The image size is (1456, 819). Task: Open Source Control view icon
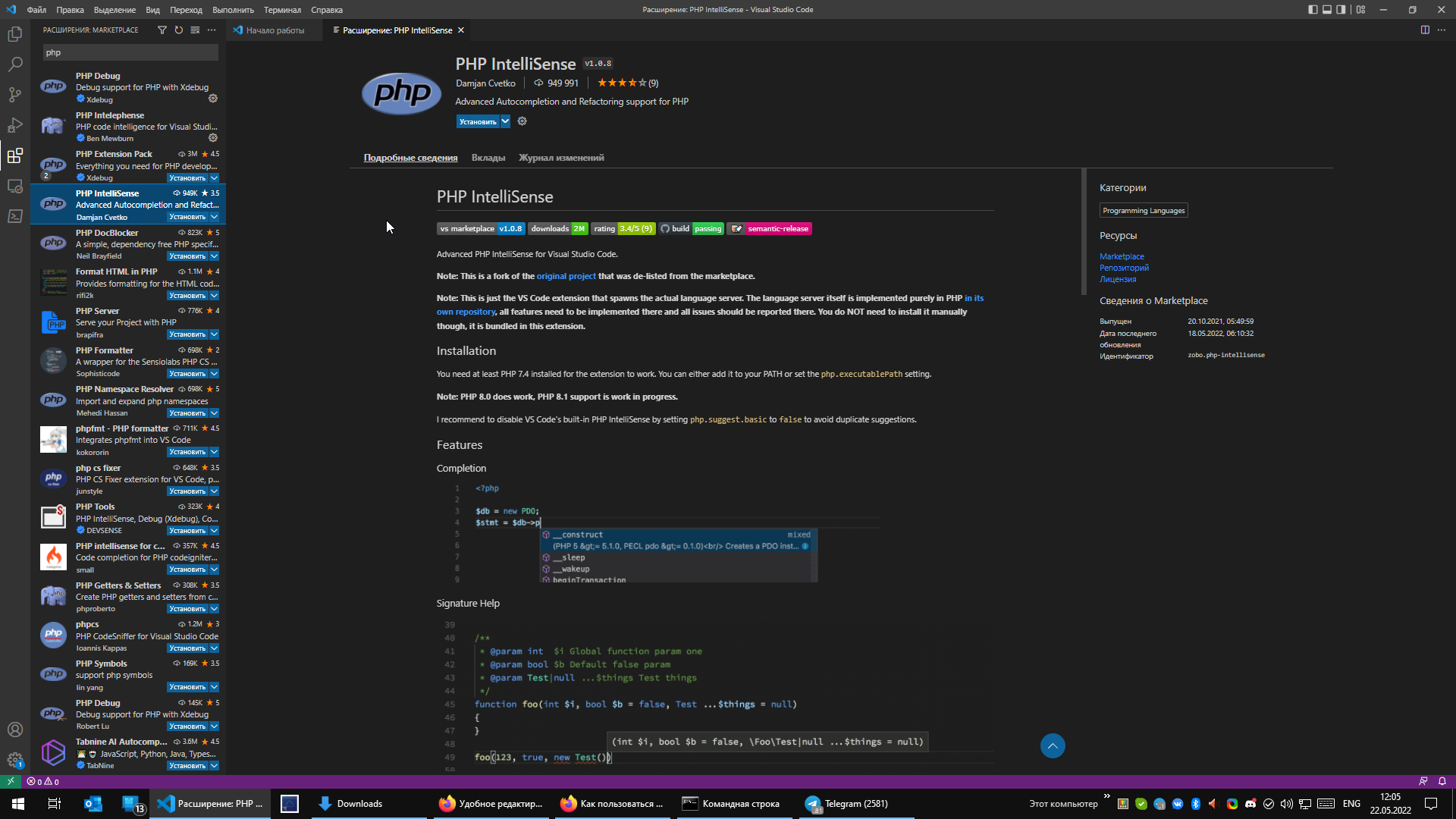point(15,95)
